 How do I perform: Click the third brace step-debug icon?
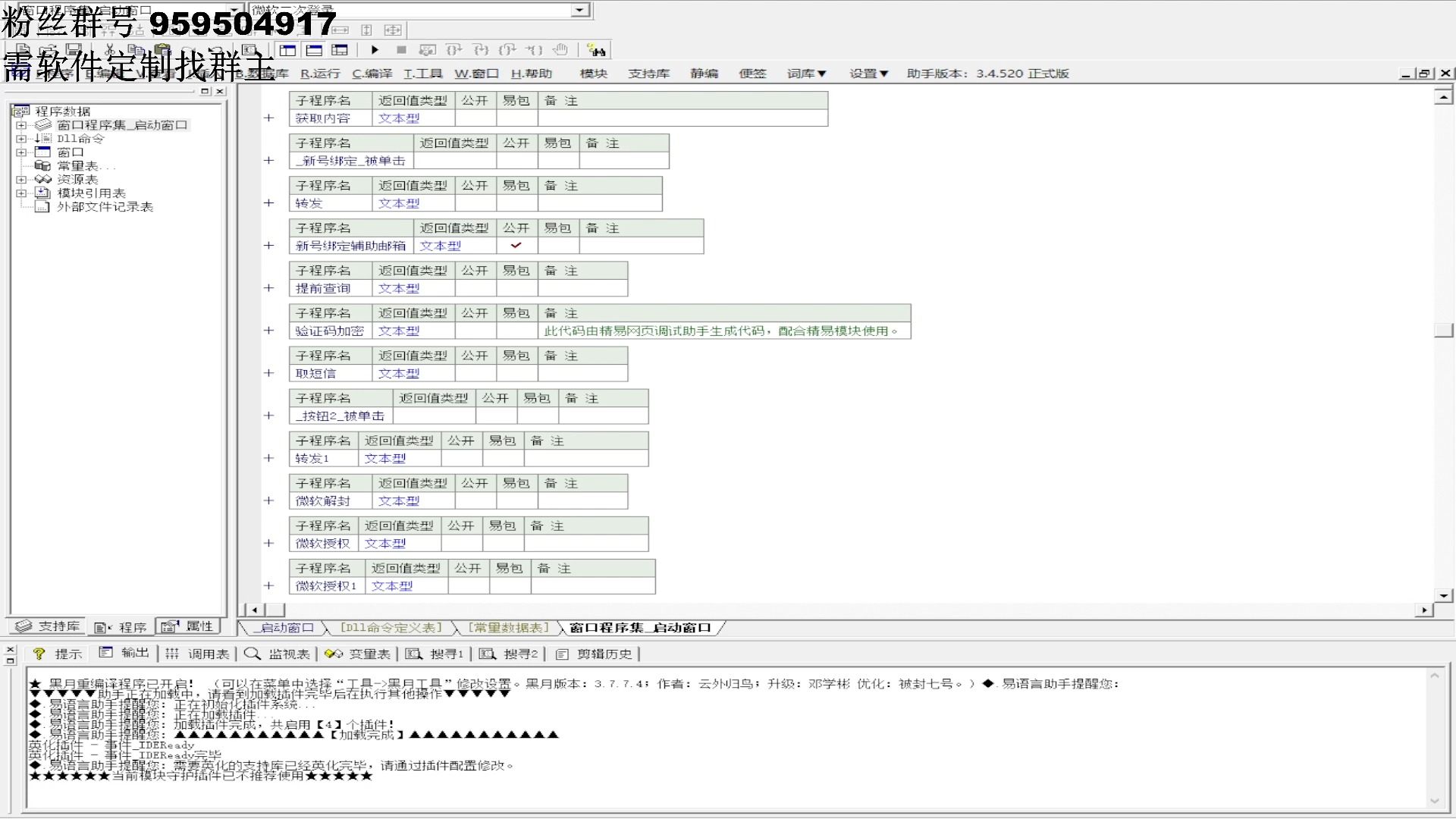point(507,50)
